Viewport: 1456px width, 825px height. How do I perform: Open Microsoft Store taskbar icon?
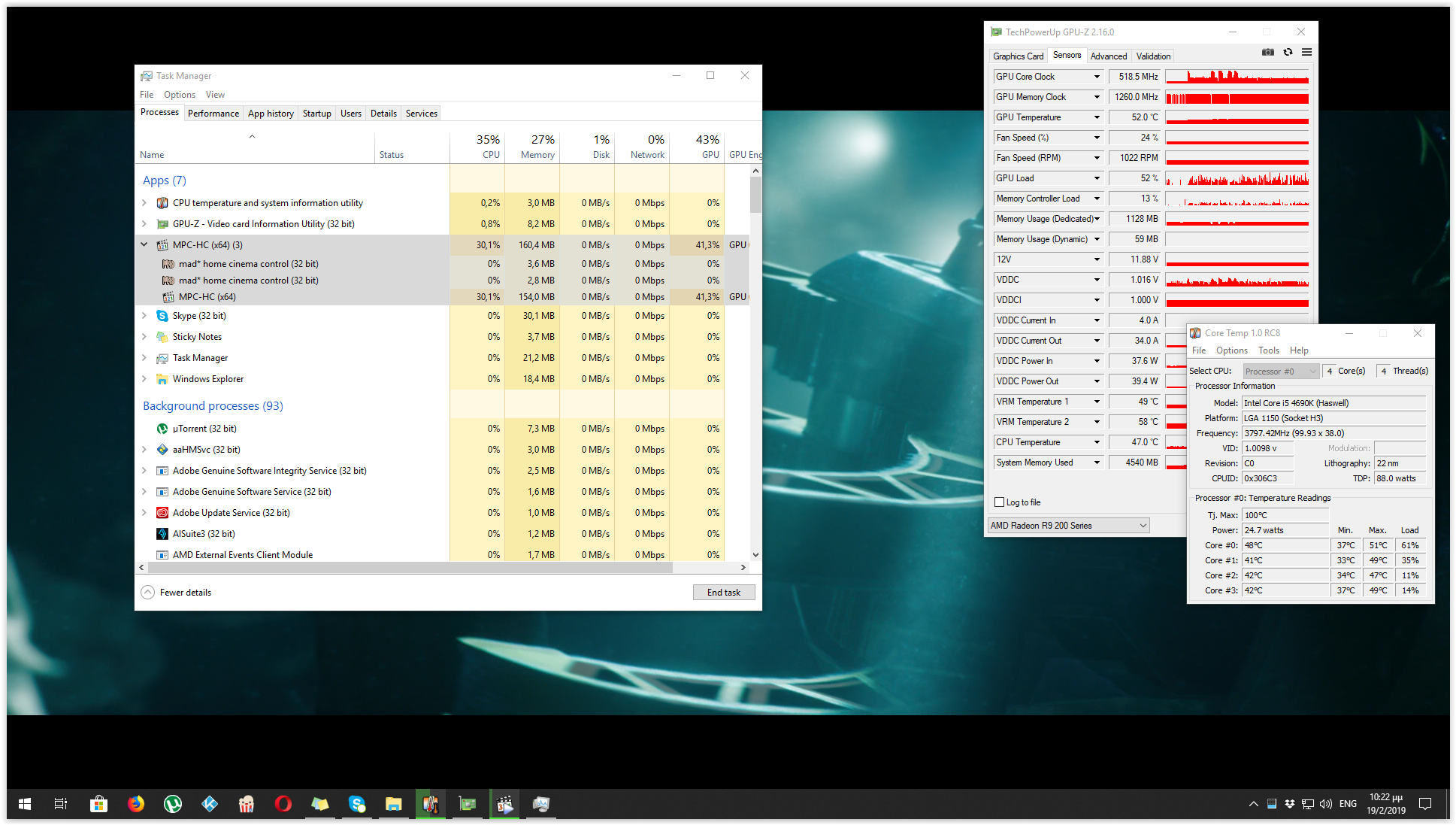[x=98, y=804]
